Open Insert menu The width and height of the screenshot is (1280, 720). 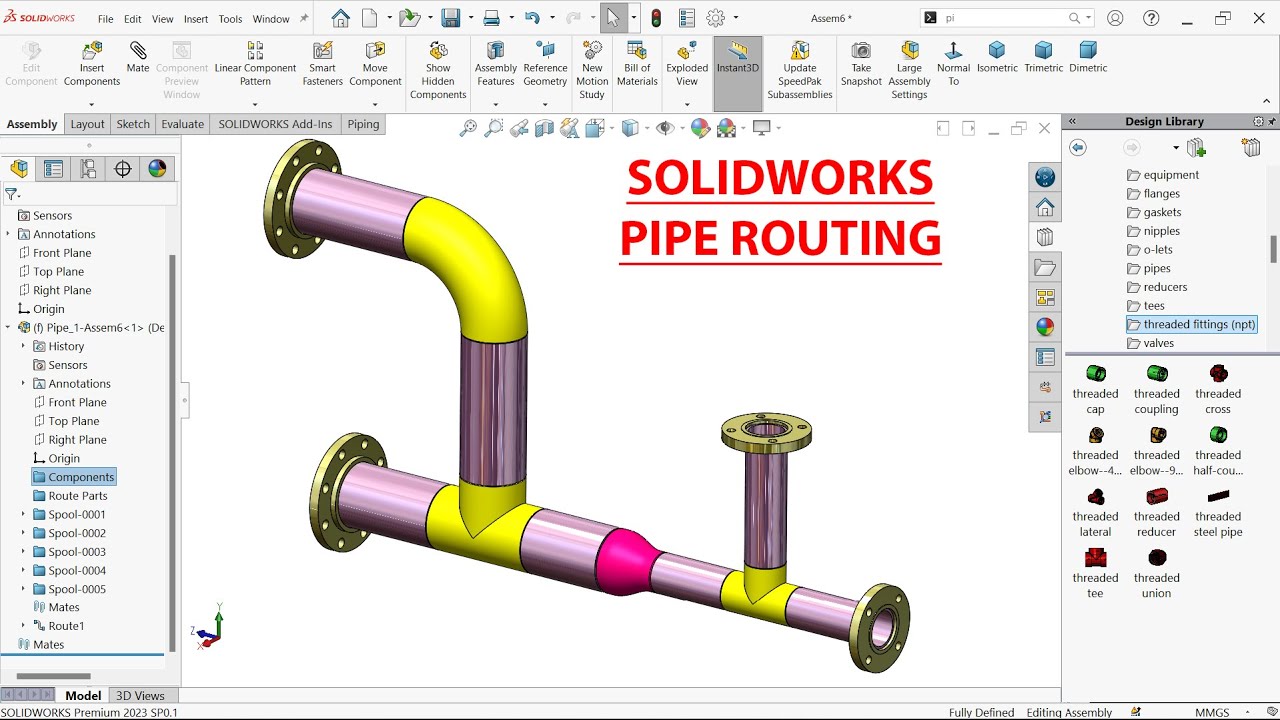click(196, 19)
